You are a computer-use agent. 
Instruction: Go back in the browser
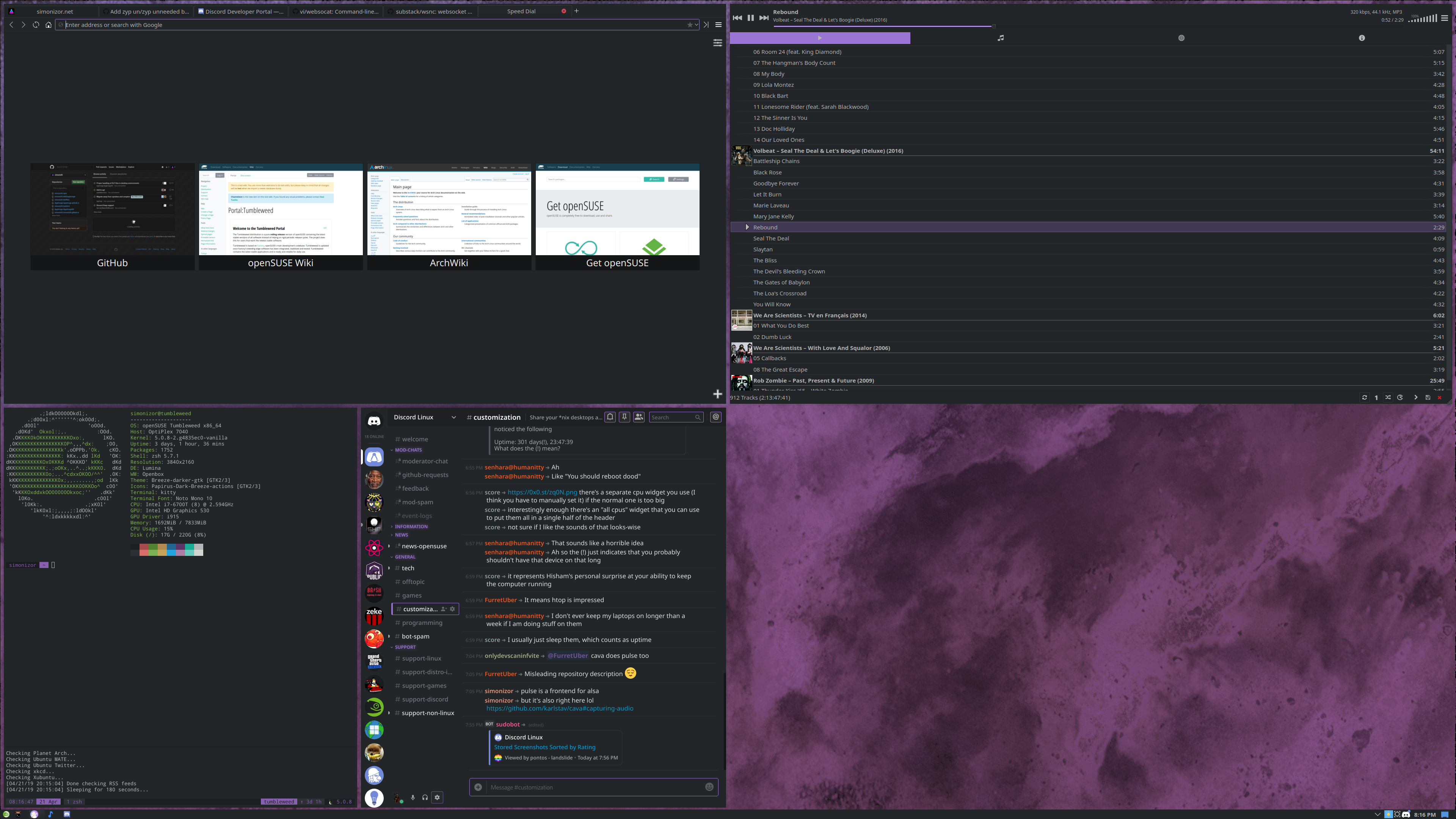11,25
